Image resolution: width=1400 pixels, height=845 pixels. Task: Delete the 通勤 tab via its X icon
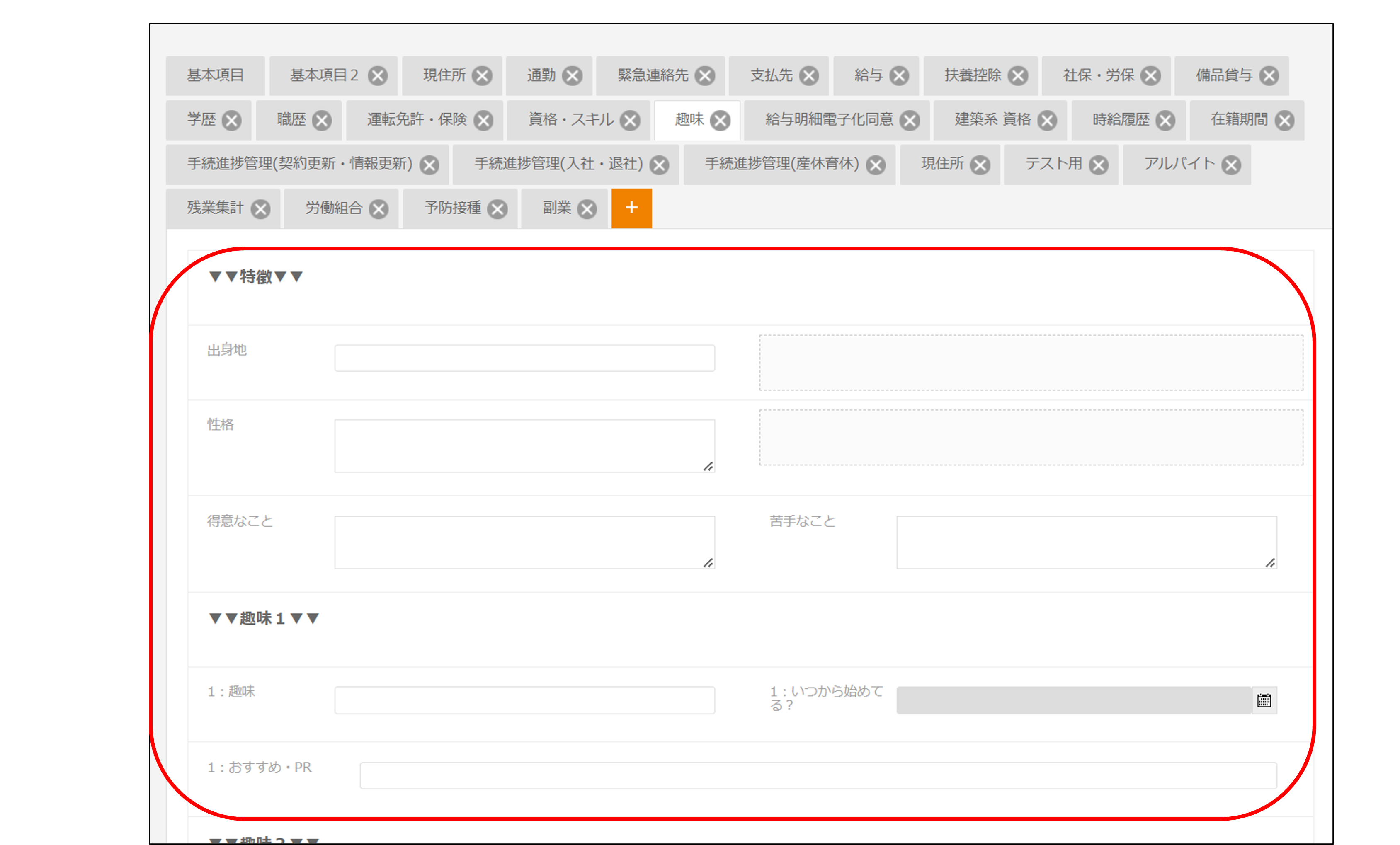tap(572, 75)
